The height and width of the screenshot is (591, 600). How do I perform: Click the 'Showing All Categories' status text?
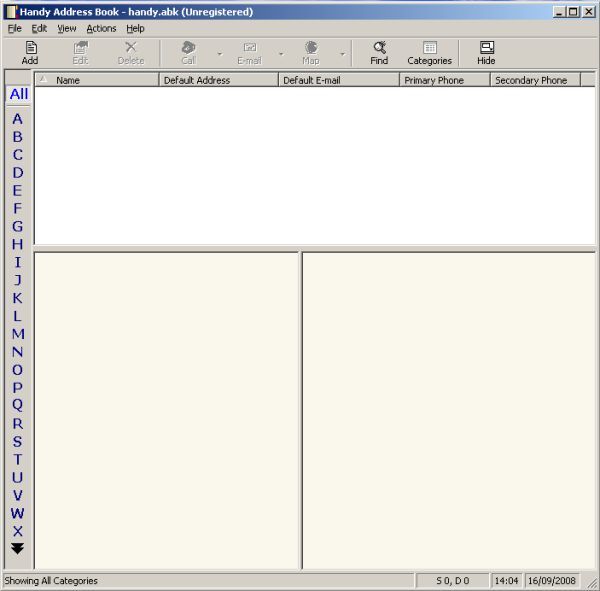point(51,581)
